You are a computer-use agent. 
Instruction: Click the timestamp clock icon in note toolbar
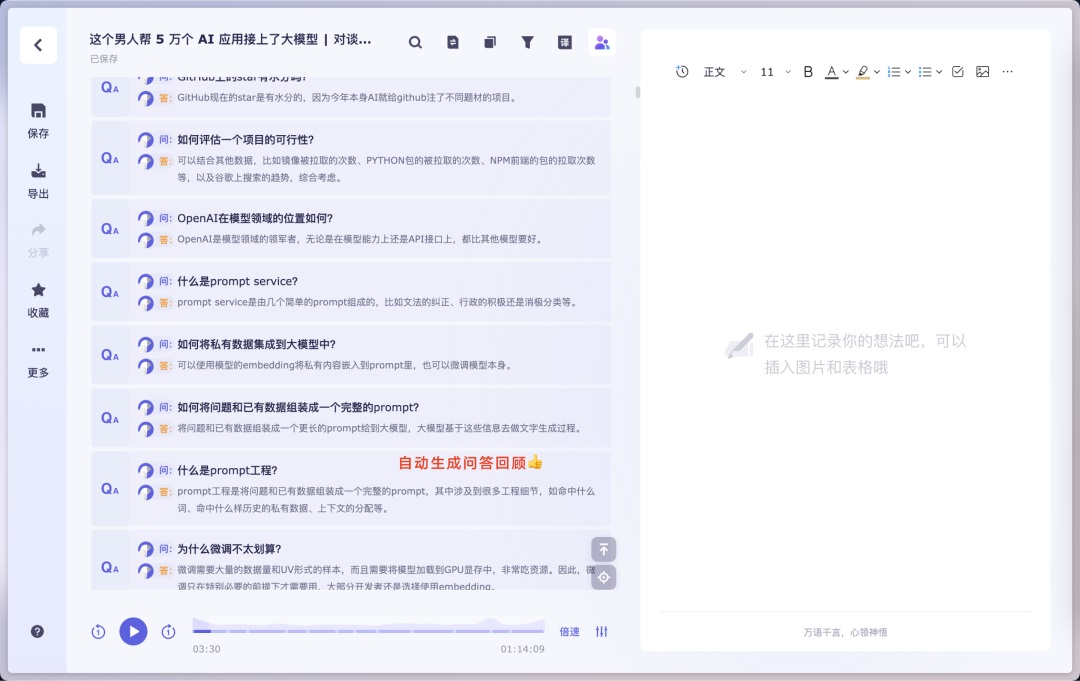coord(682,71)
